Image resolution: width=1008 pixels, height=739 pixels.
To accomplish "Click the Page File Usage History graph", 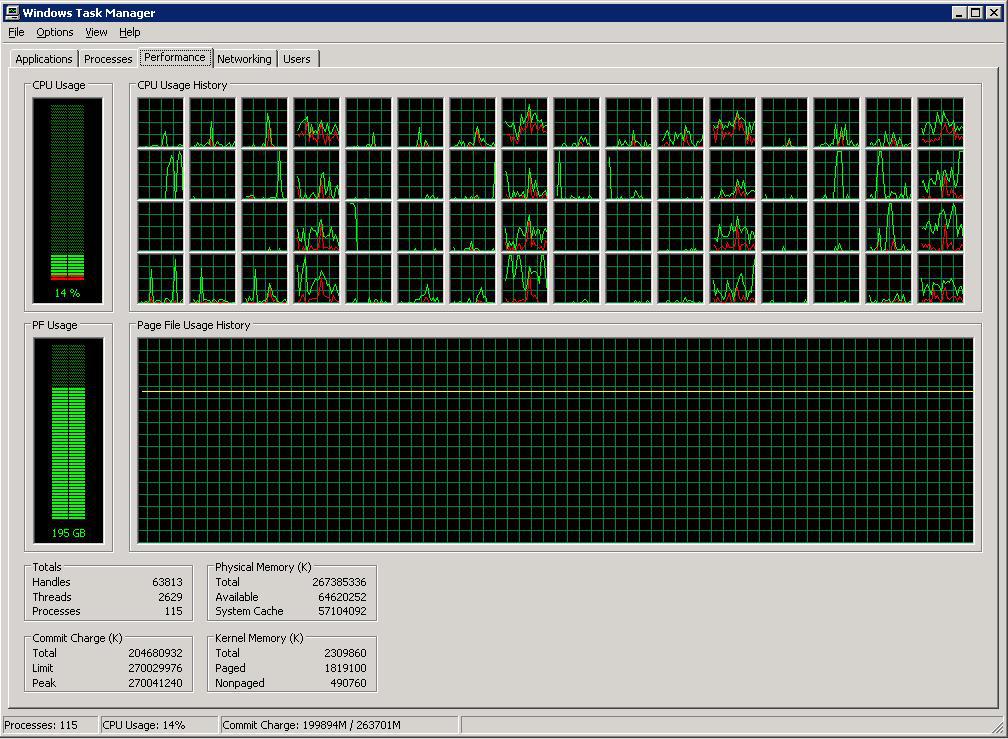I will 555,440.
